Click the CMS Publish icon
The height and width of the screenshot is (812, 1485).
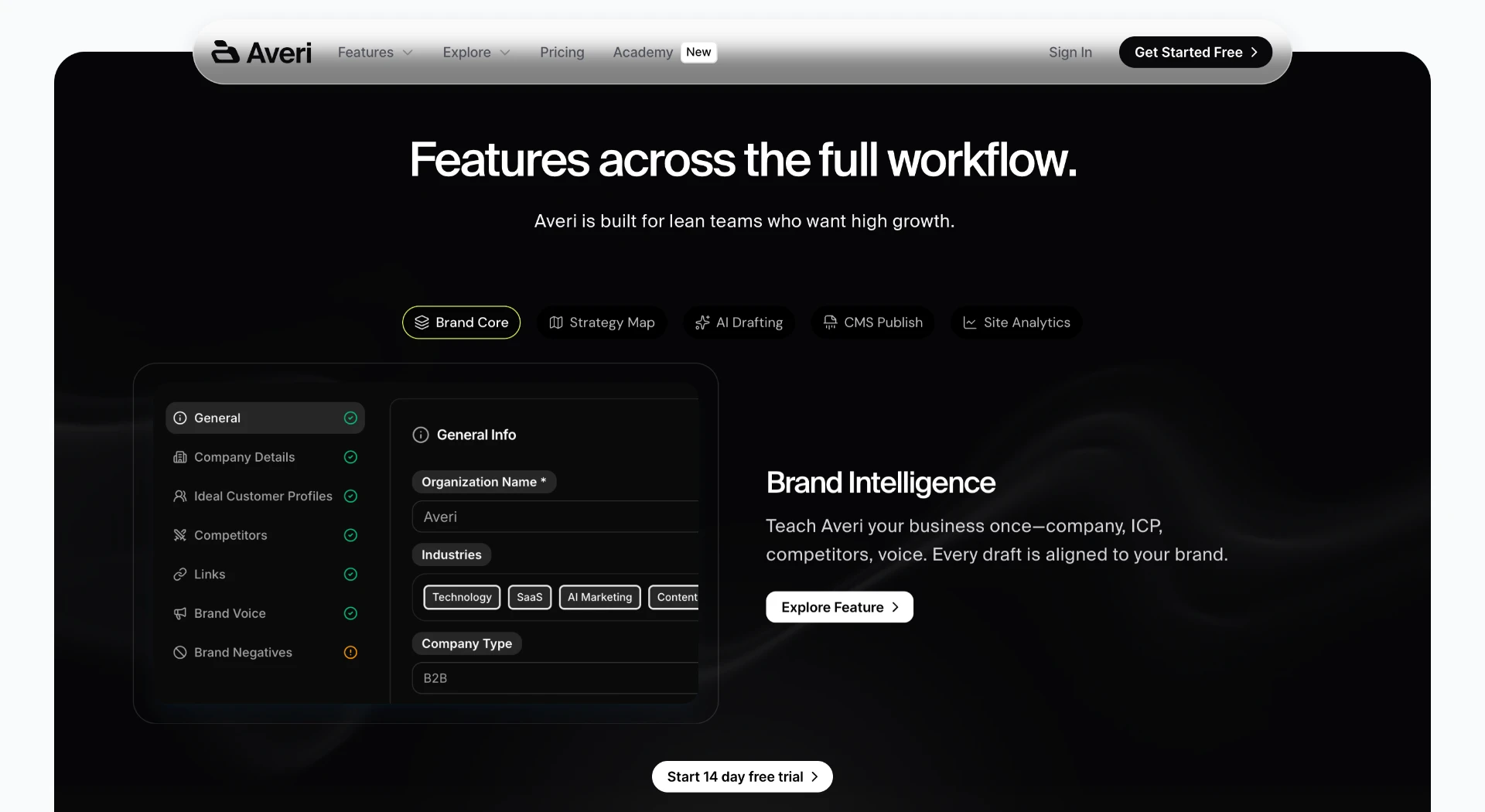[830, 322]
